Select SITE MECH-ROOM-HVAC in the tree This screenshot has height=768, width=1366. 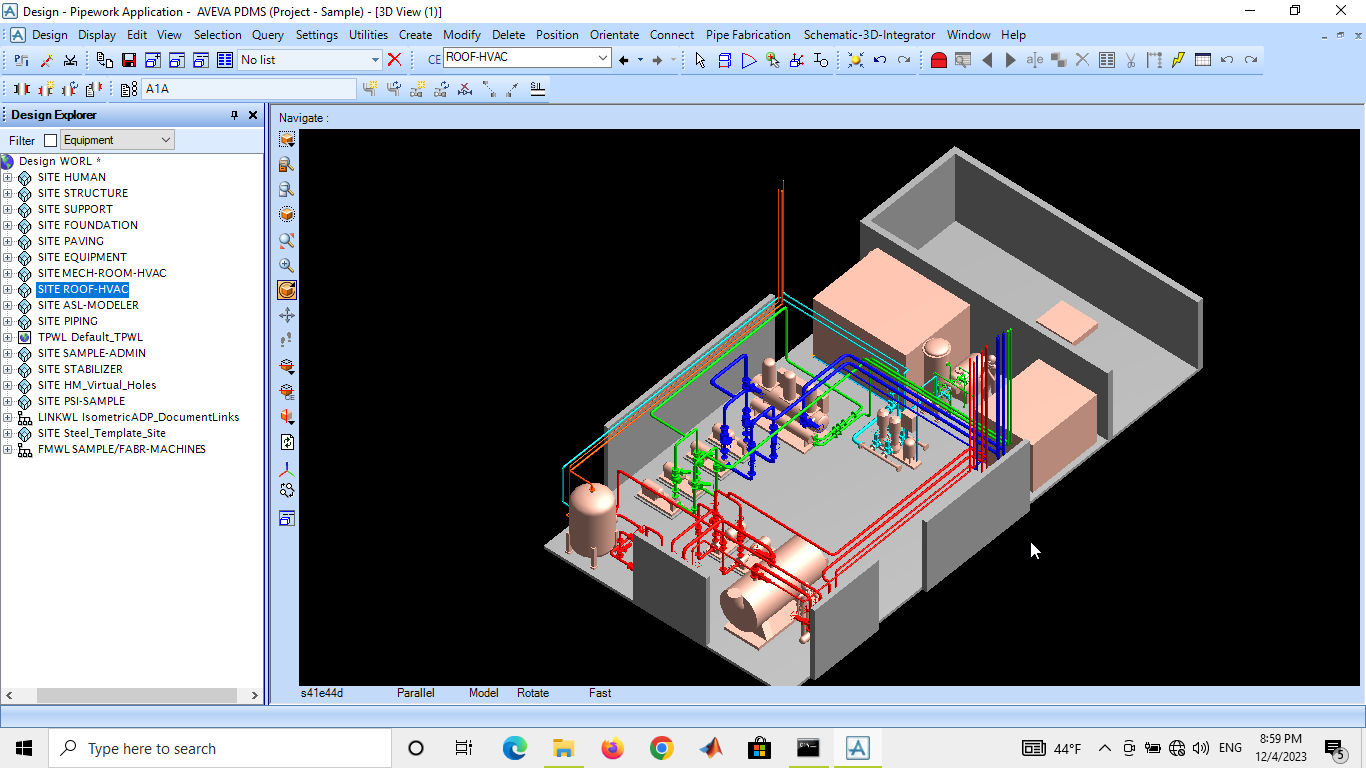(x=102, y=273)
